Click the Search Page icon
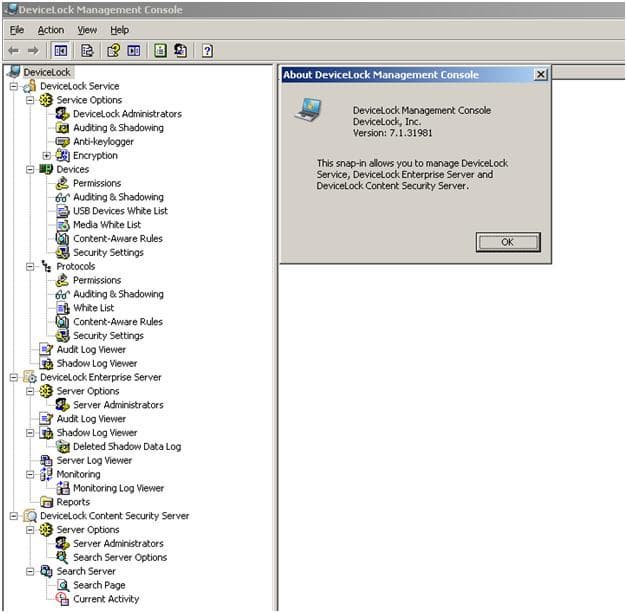Image resolution: width=627 pixels, height=613 pixels. click(62, 585)
